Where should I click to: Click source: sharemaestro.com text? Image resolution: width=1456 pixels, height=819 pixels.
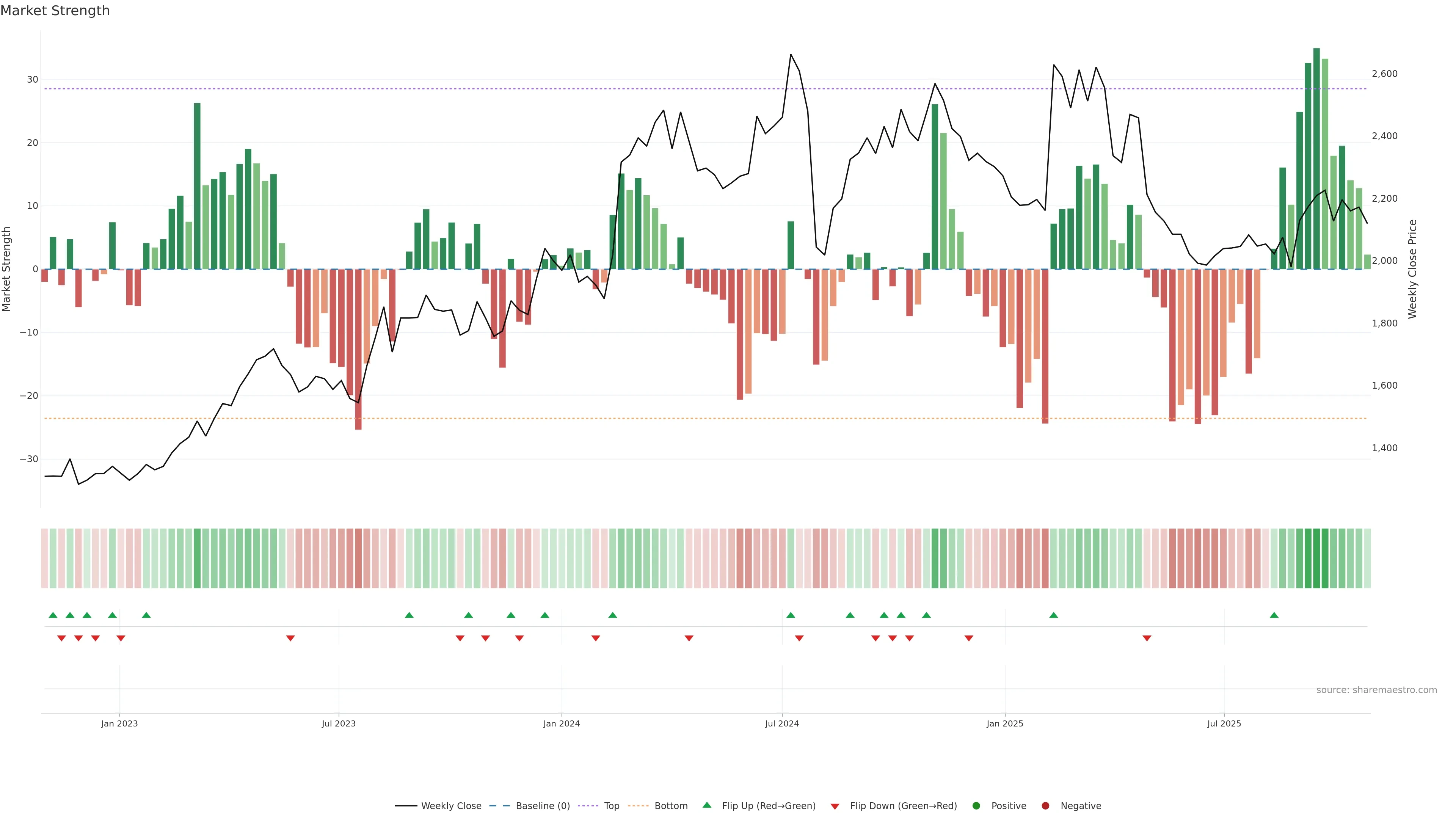tap(1376, 690)
